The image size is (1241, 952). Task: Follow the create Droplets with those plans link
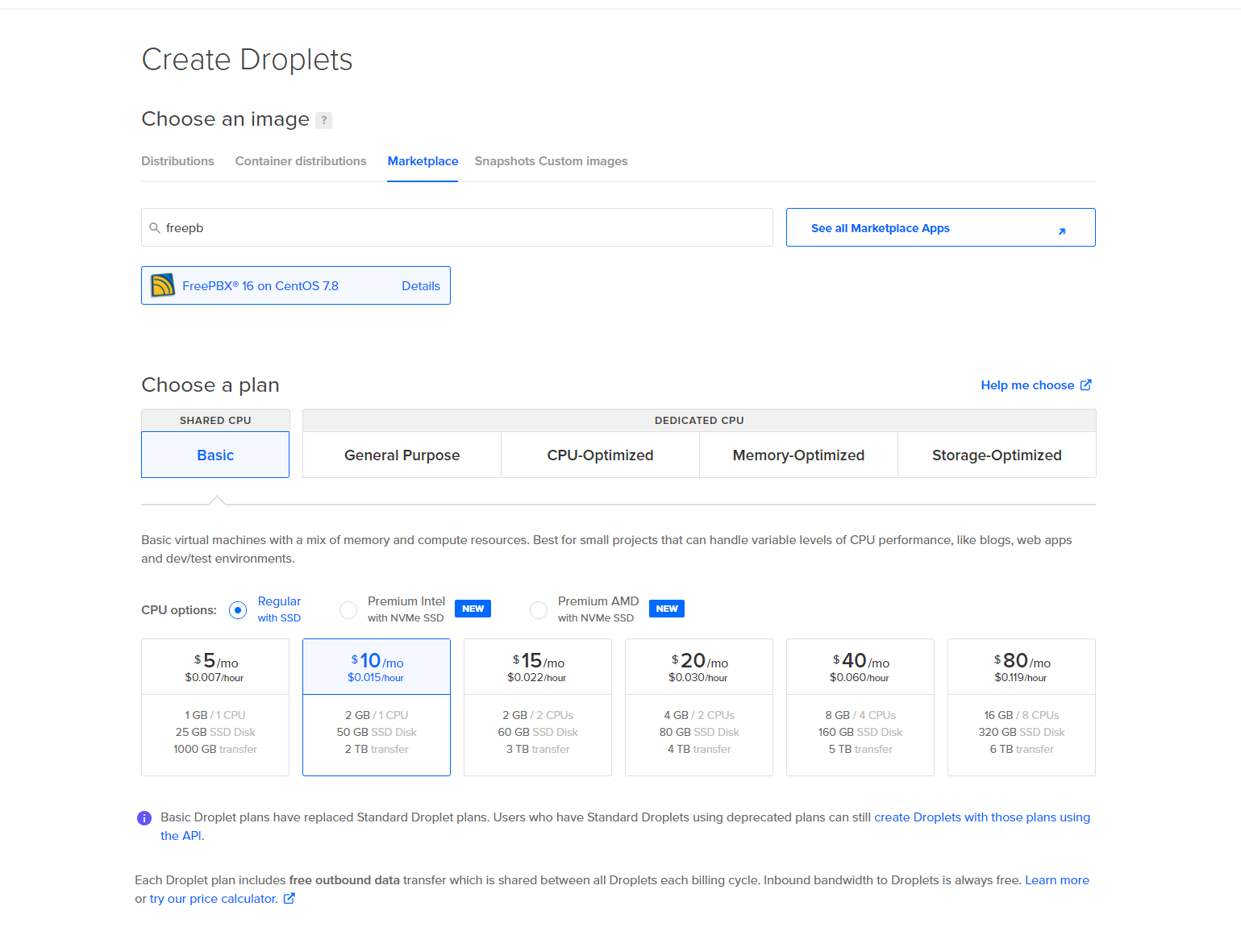click(982, 817)
